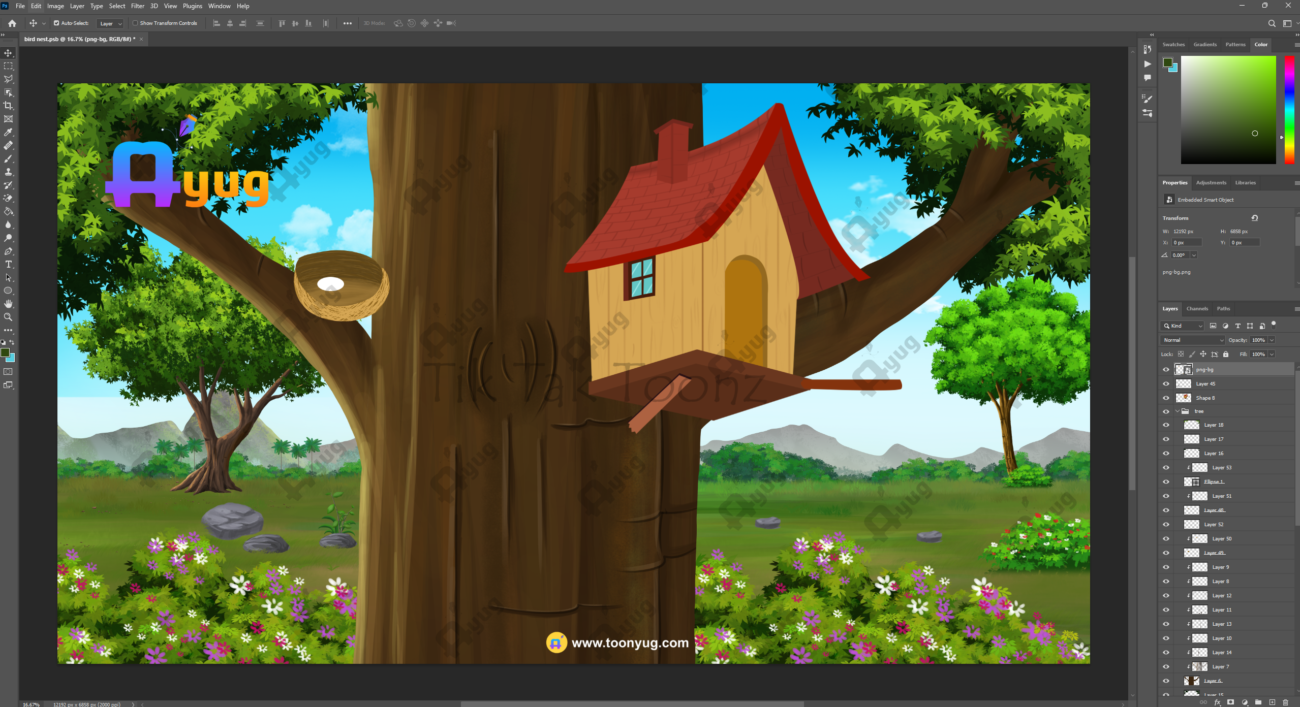Open the Normal blend mode dropdown
This screenshot has width=1300, height=707.
pos(1191,340)
